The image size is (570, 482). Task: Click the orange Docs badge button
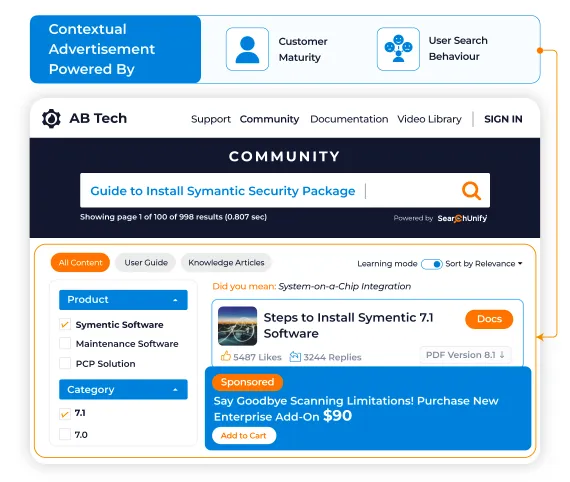point(489,319)
